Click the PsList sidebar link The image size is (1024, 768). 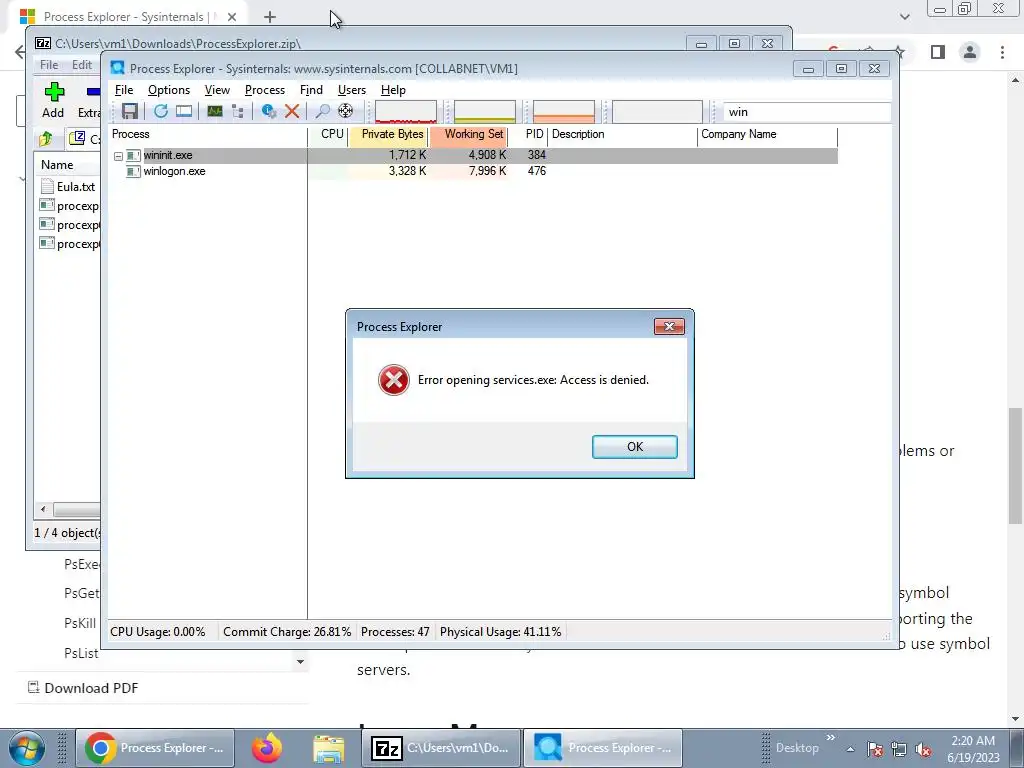click(x=81, y=653)
